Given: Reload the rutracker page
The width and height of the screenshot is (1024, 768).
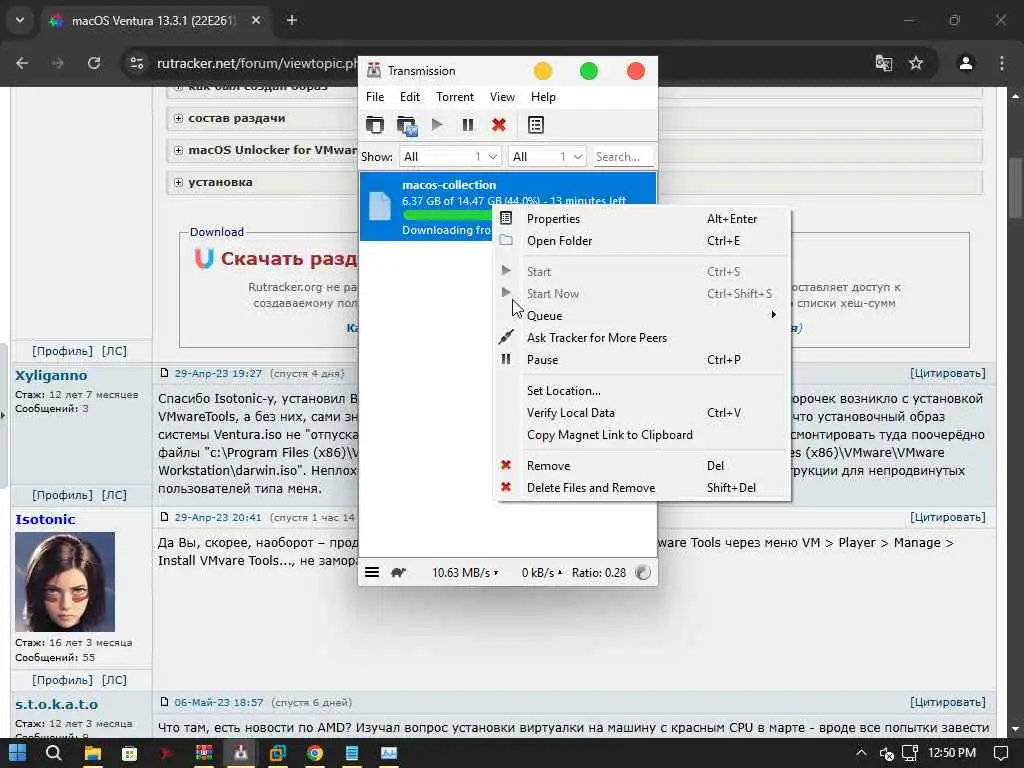Looking at the screenshot, I should (94, 63).
